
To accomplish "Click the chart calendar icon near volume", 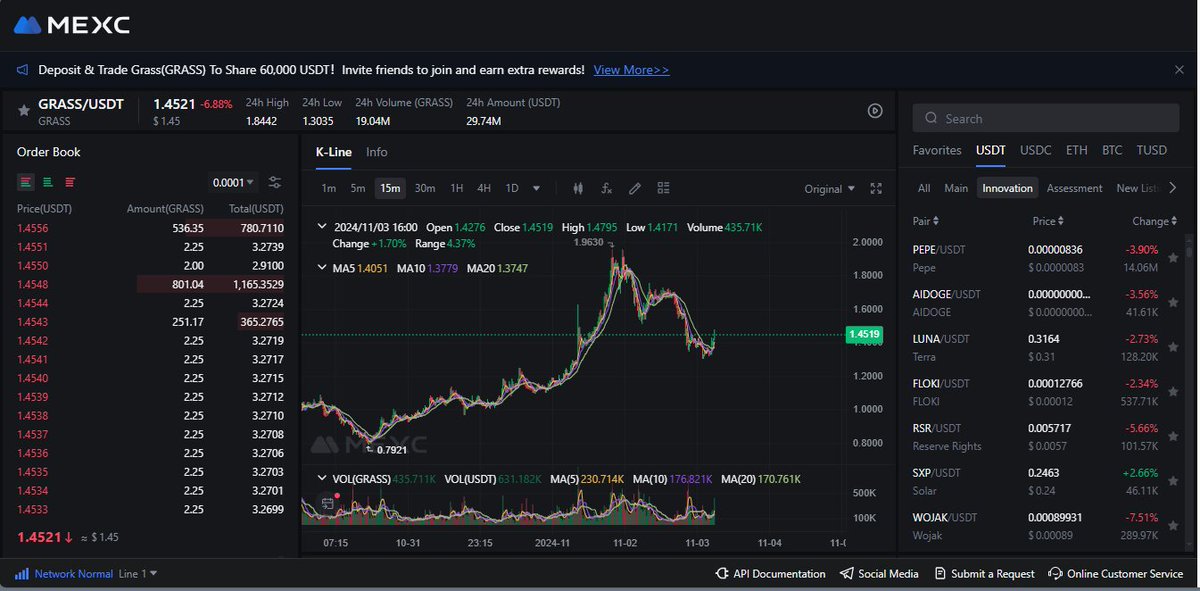I will click(x=327, y=503).
